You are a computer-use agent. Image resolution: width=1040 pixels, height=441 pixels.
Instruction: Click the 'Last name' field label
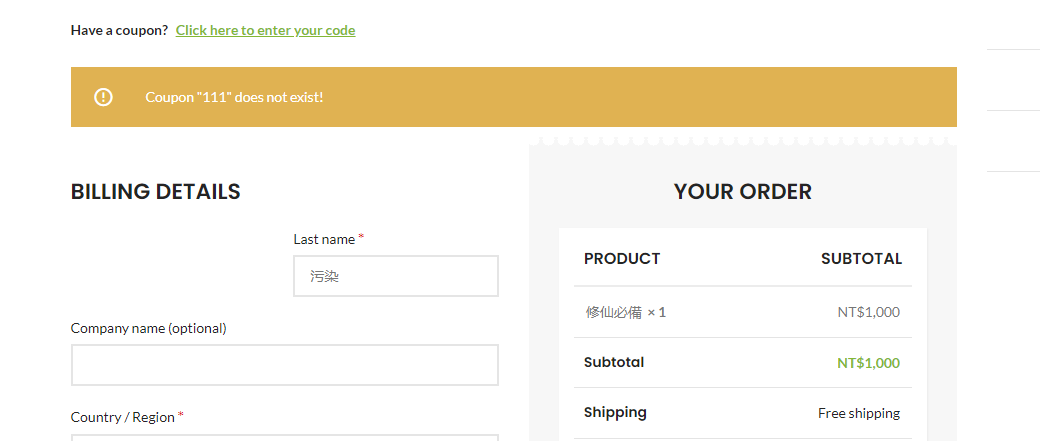click(324, 239)
